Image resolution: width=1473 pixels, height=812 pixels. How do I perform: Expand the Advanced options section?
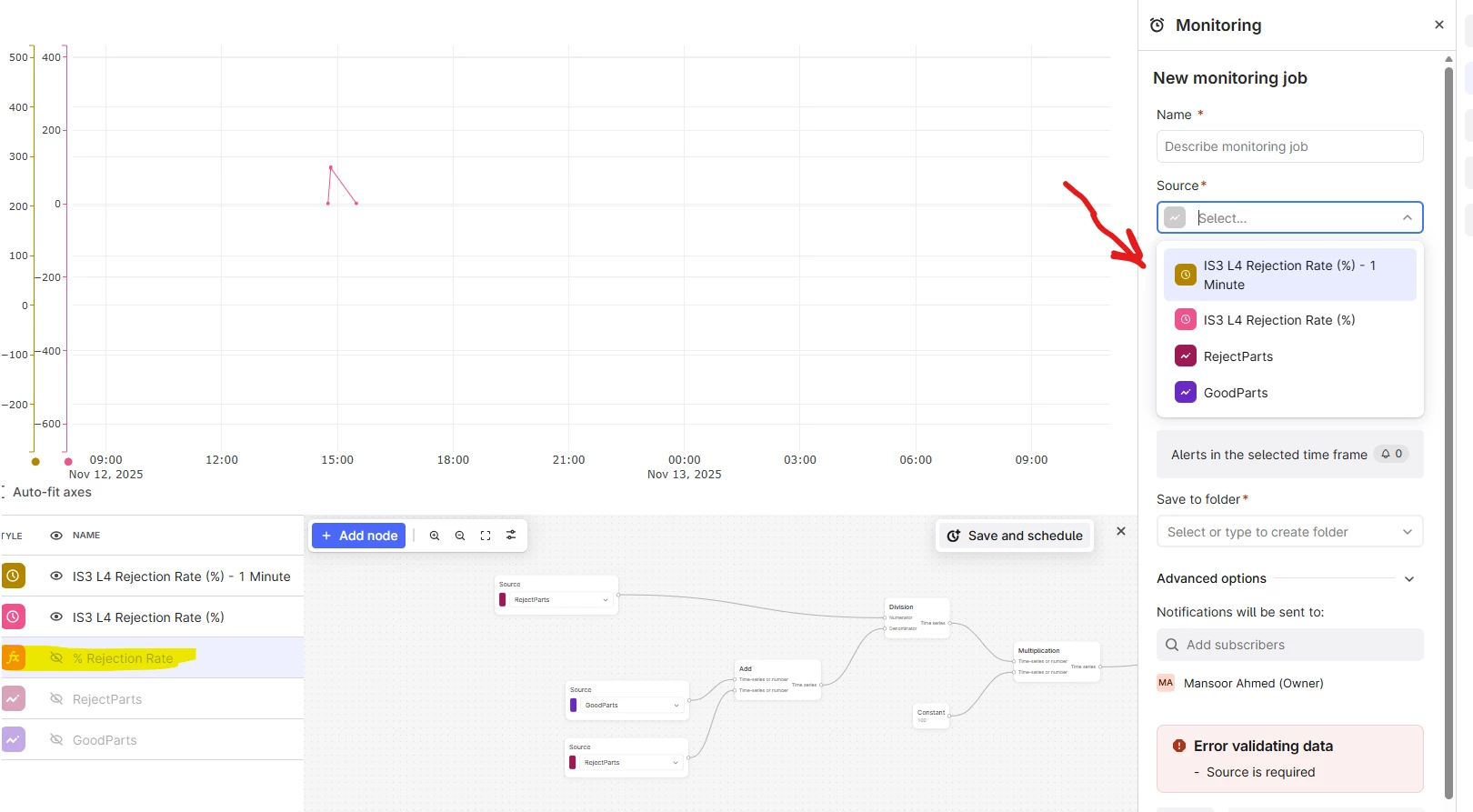[1408, 578]
